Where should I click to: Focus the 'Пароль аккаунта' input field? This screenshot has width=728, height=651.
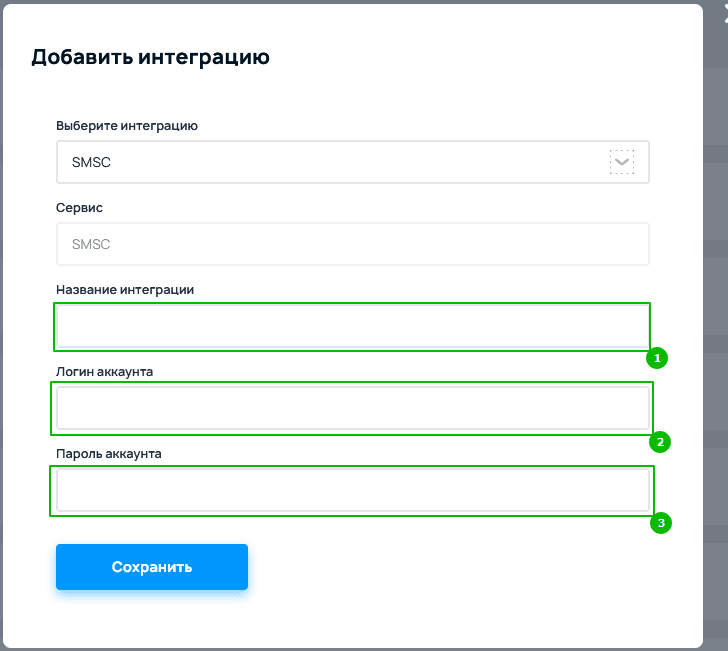tap(352, 490)
